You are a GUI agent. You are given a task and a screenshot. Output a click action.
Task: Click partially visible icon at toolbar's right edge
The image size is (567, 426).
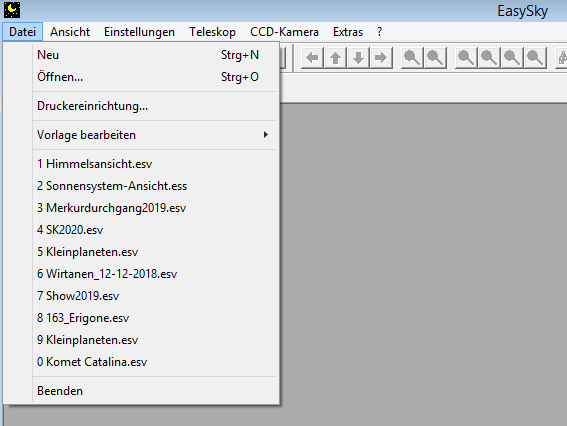[x=561, y=57]
